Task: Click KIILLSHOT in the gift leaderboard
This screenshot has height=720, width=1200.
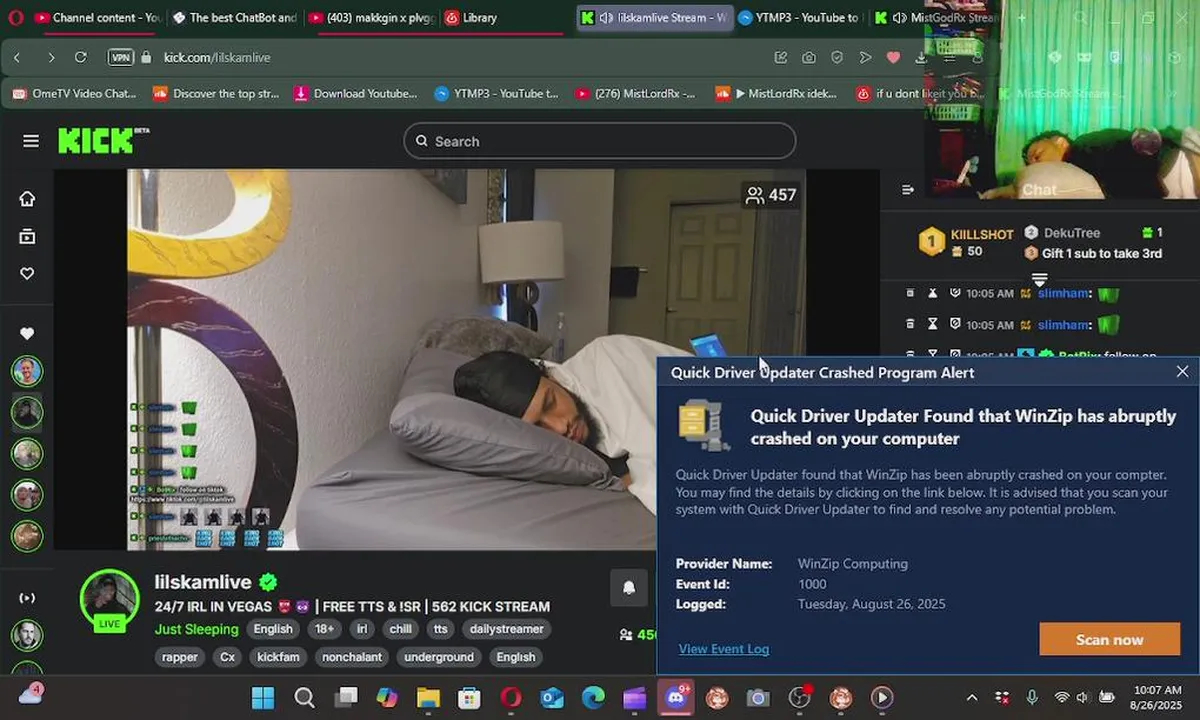Action: coord(982,234)
